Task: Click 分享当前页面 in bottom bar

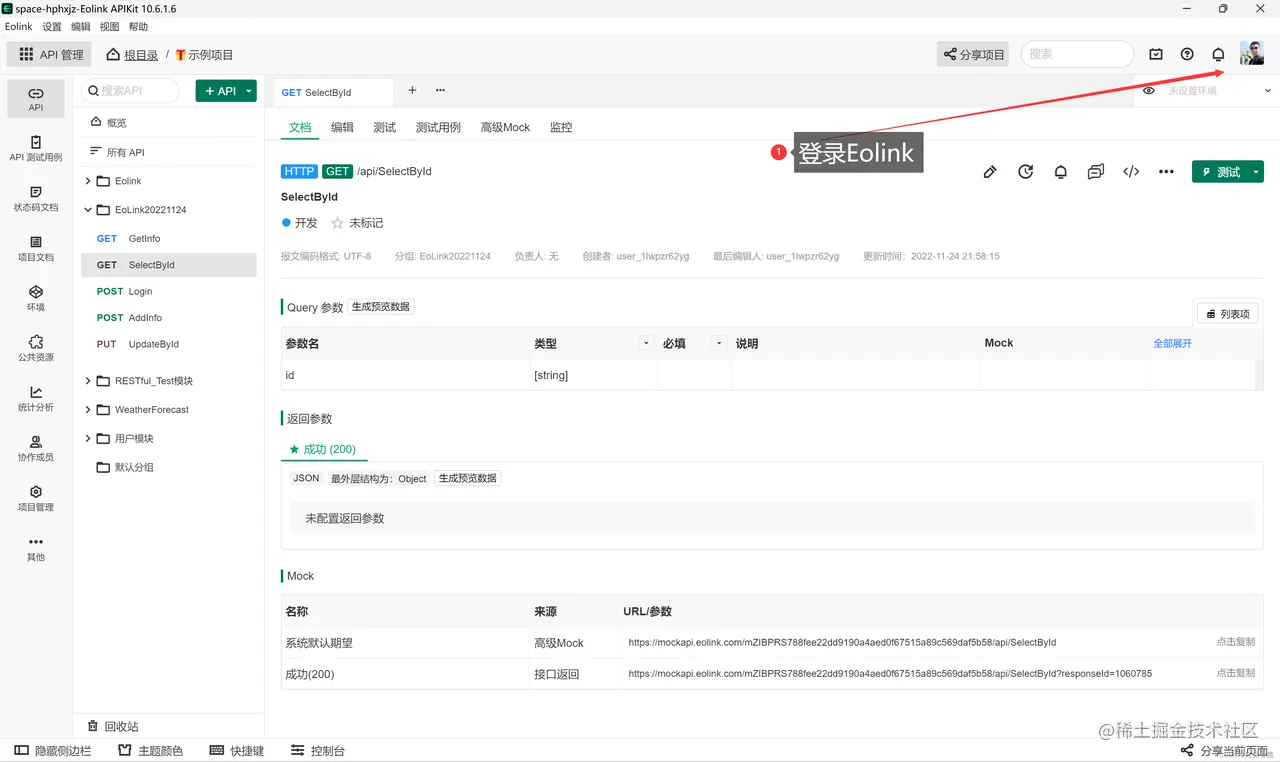Action: pyautogui.click(x=1225, y=750)
